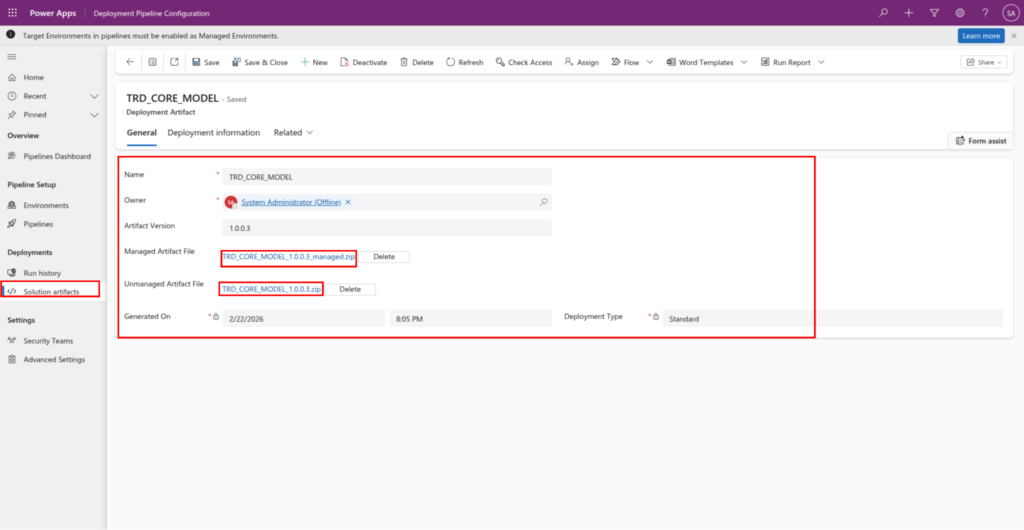
Task: Click the Save & Close button
Action: pos(260,62)
